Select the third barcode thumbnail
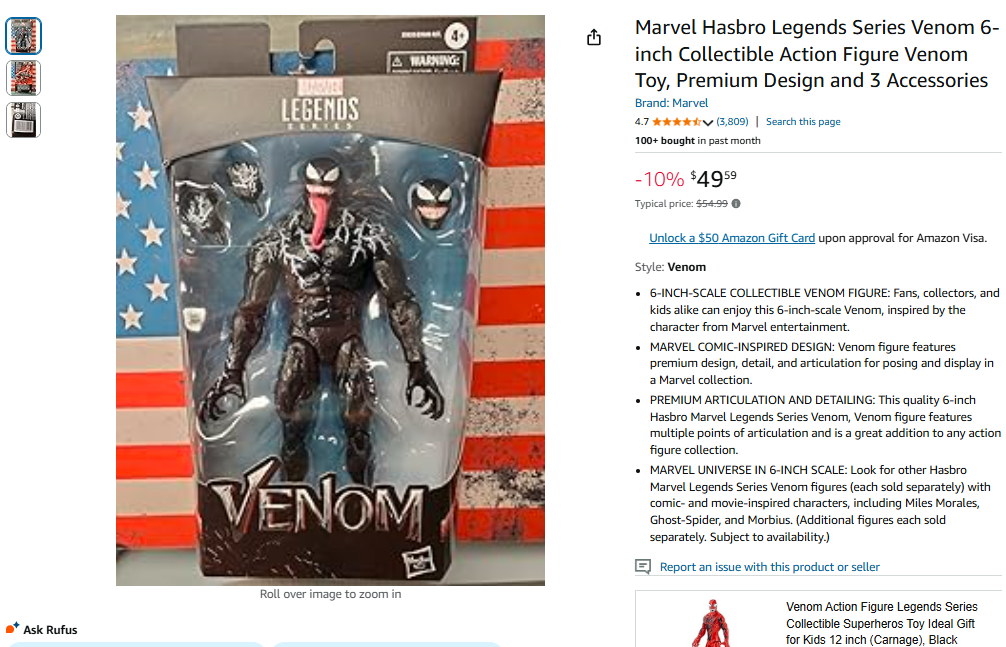The width and height of the screenshot is (1006, 647). (24, 120)
